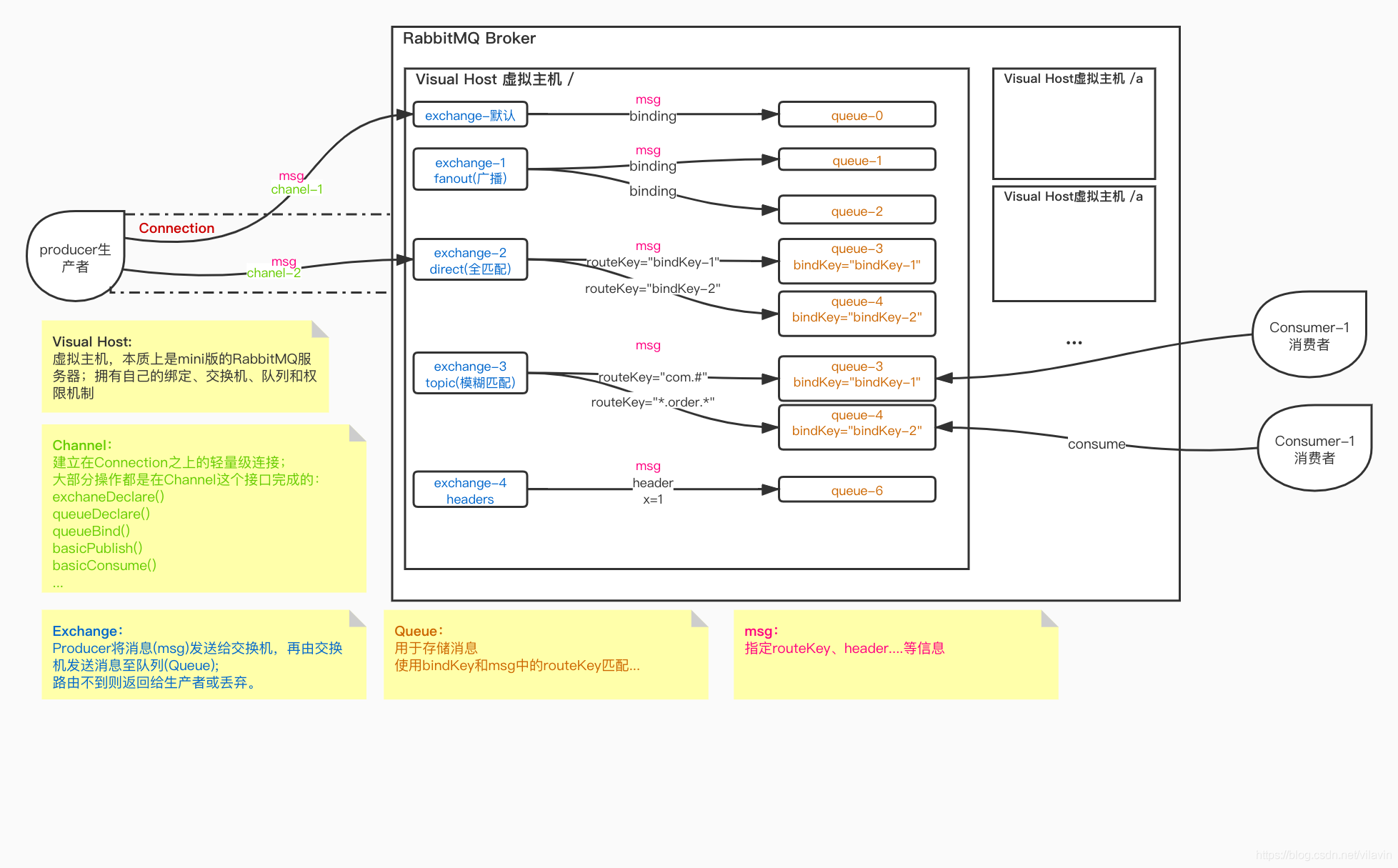Click the msg label above chanel-1
The image size is (1398, 868).
pyautogui.click(x=291, y=176)
